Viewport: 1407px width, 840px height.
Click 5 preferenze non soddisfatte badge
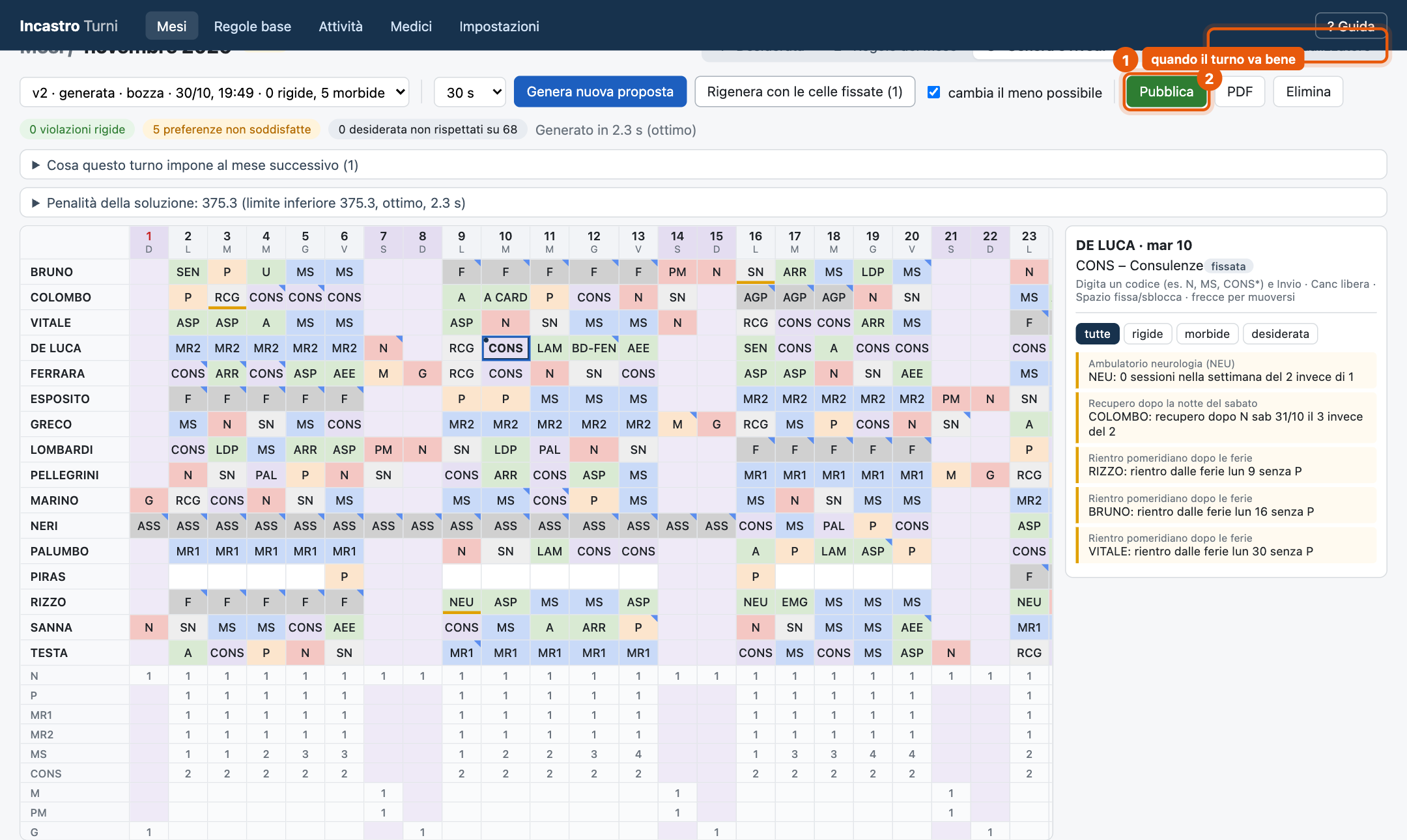(x=232, y=130)
